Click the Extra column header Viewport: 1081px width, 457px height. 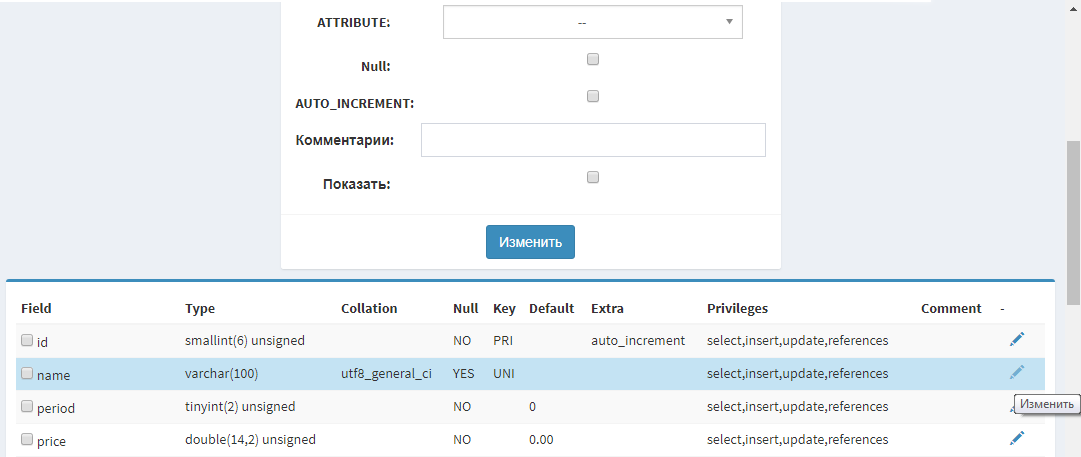coord(607,309)
